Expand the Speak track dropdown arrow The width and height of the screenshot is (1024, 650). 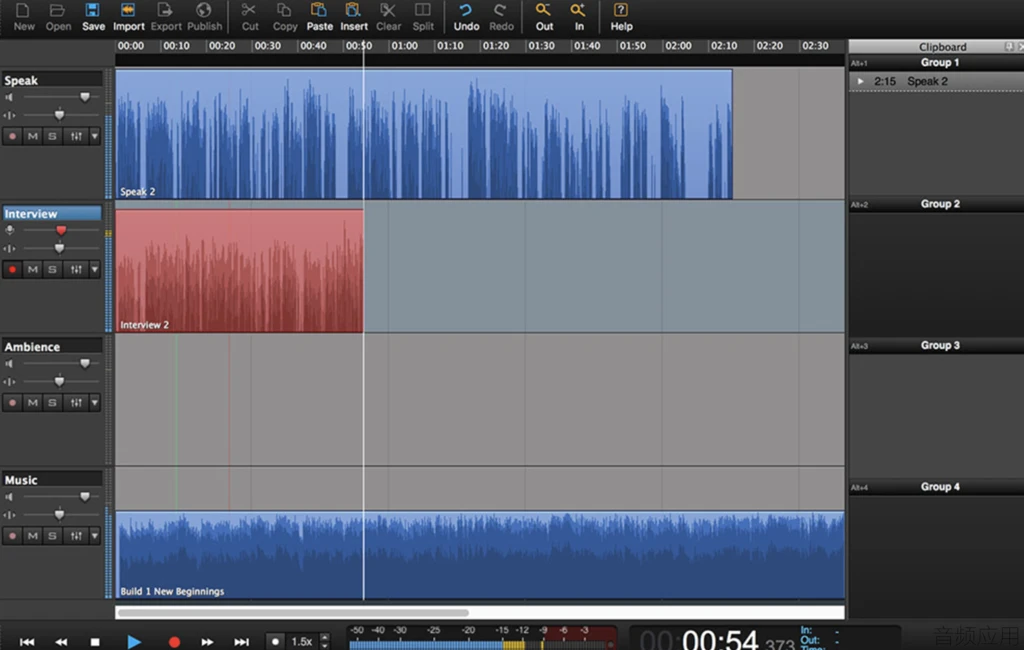click(x=95, y=136)
